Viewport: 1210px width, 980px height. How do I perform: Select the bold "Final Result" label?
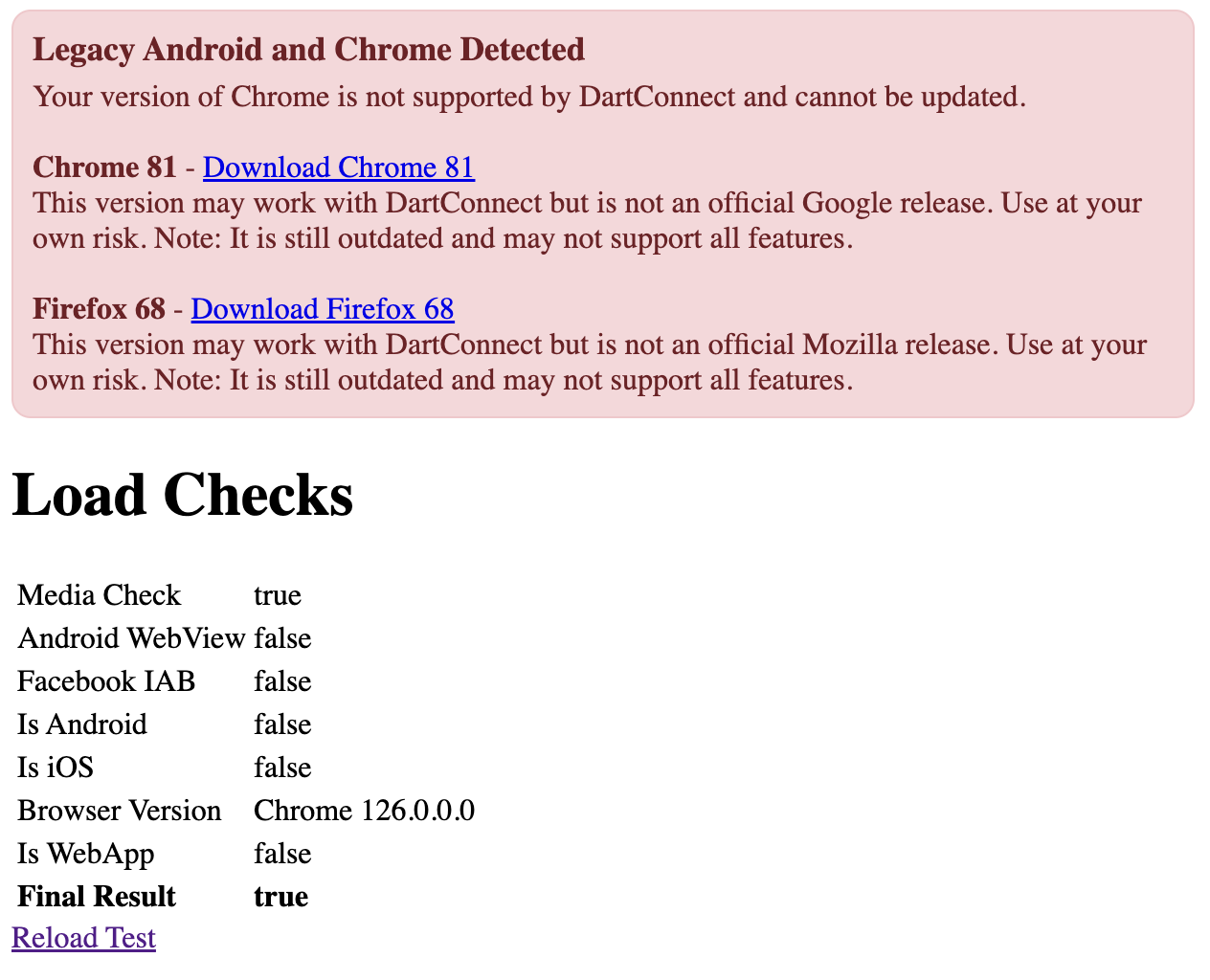pyautogui.click(x=97, y=897)
